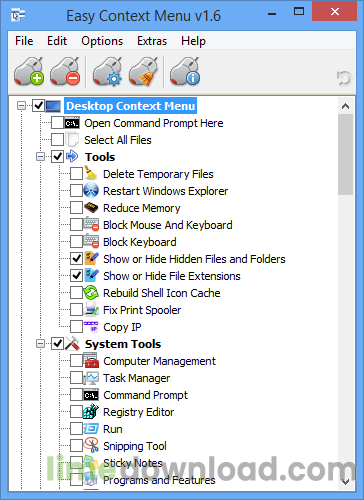Select the Block Keyboard text row

point(140,242)
